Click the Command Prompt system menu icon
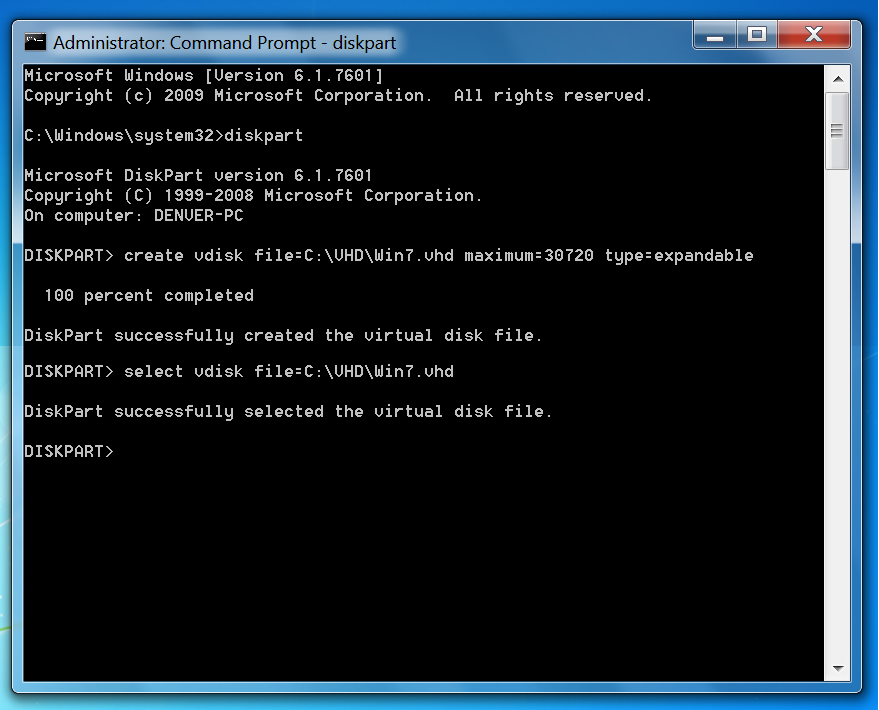879x710 pixels. click(x=35, y=42)
